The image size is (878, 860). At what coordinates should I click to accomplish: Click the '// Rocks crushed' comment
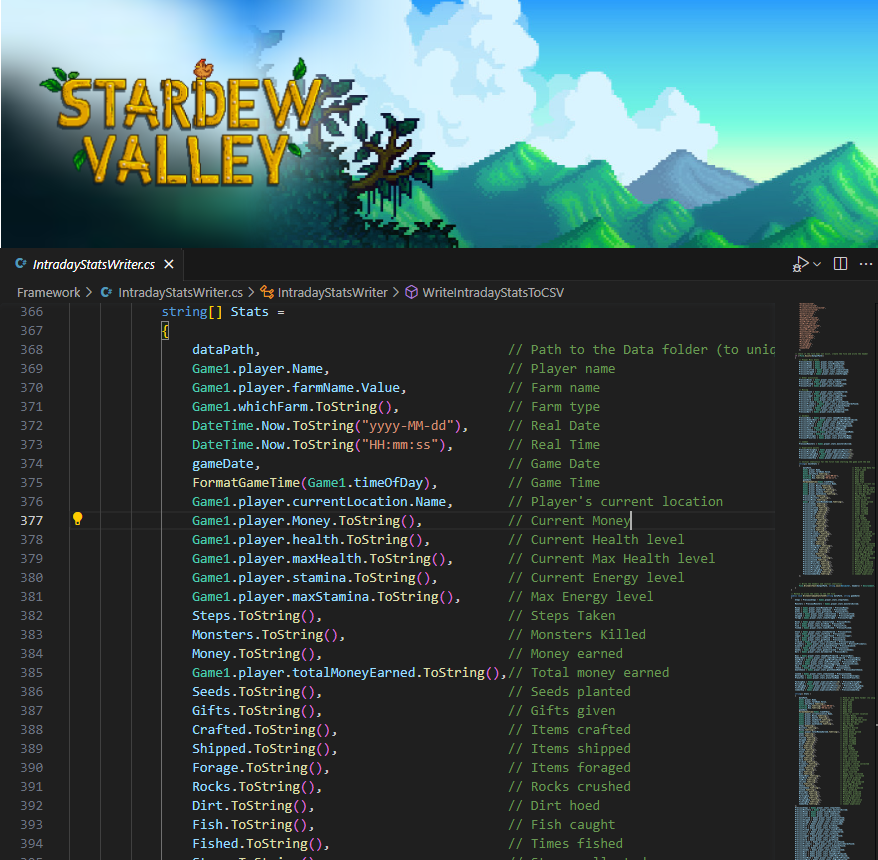point(569,787)
